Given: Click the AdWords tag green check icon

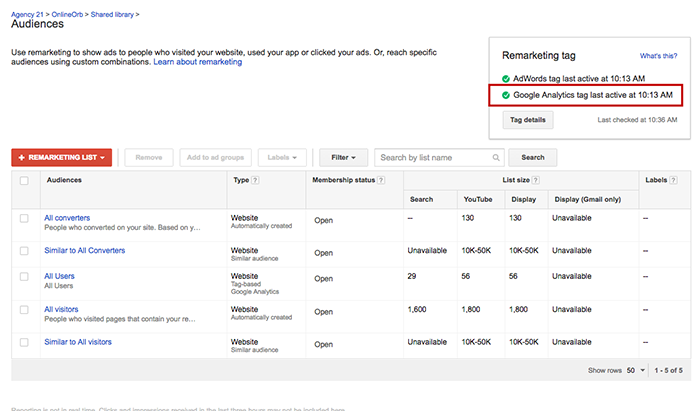Looking at the screenshot, I should coord(506,79).
